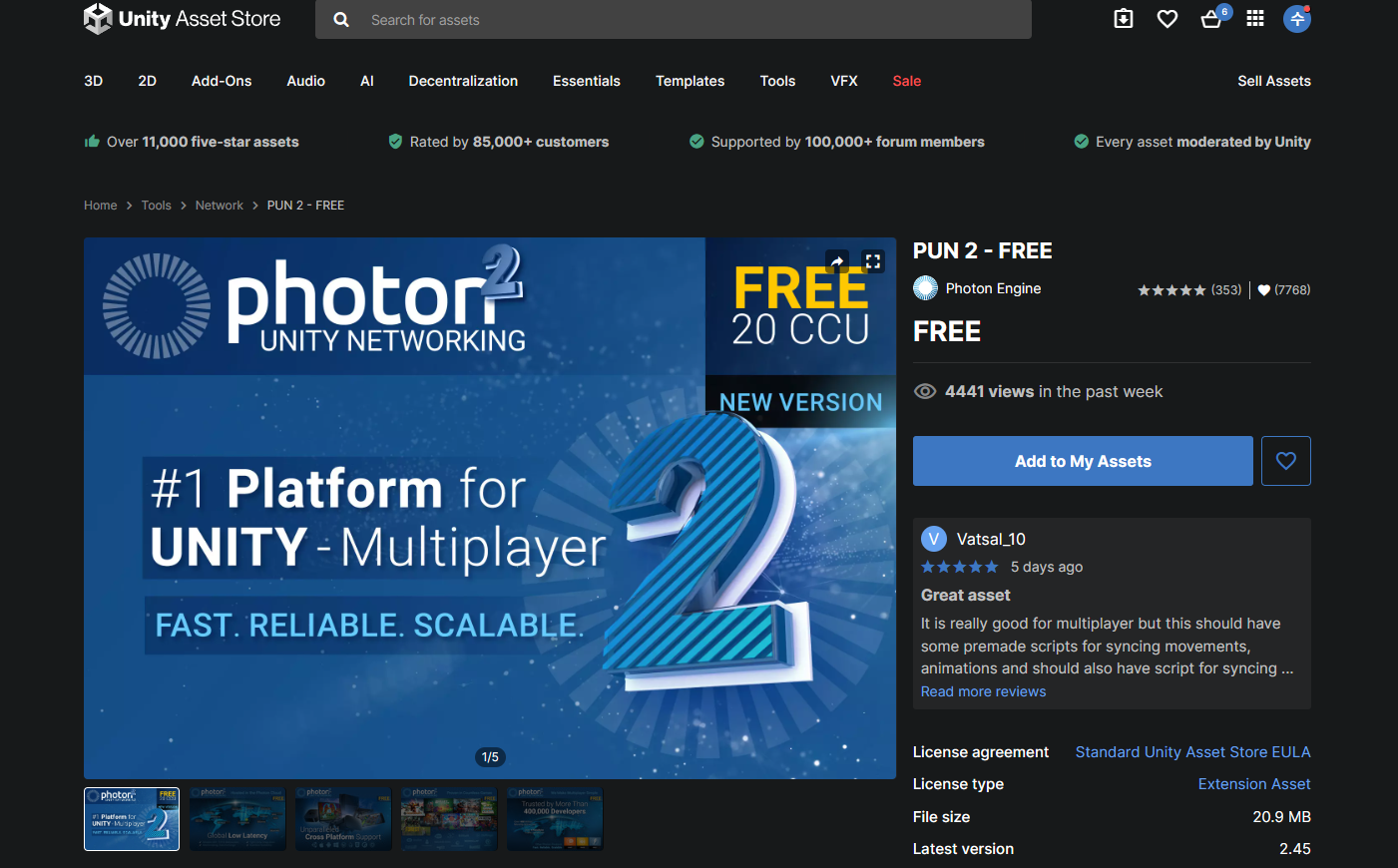Open the AI category menu
1398x868 pixels.
(367, 81)
